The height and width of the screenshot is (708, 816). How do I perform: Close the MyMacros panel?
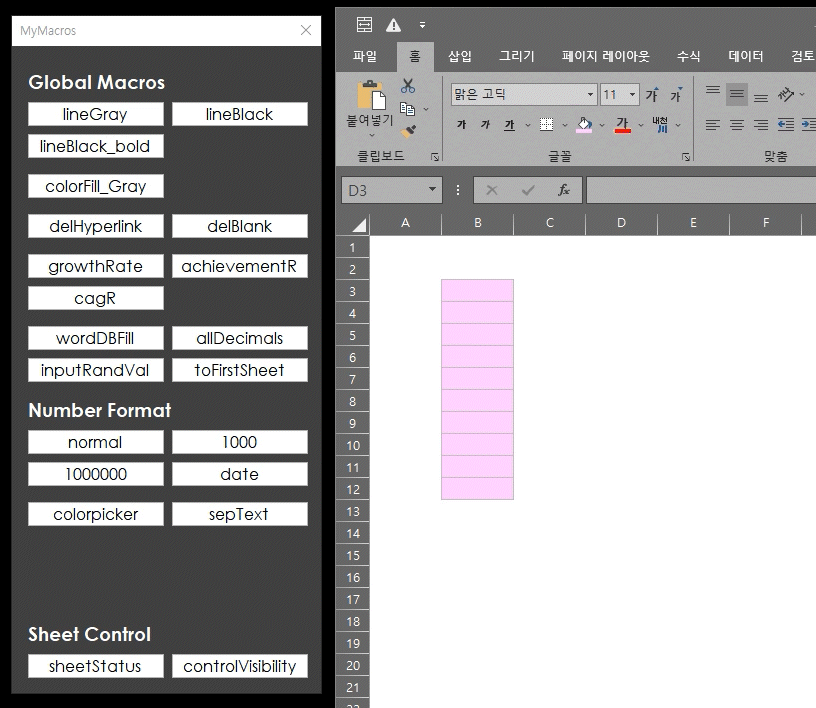click(x=306, y=30)
